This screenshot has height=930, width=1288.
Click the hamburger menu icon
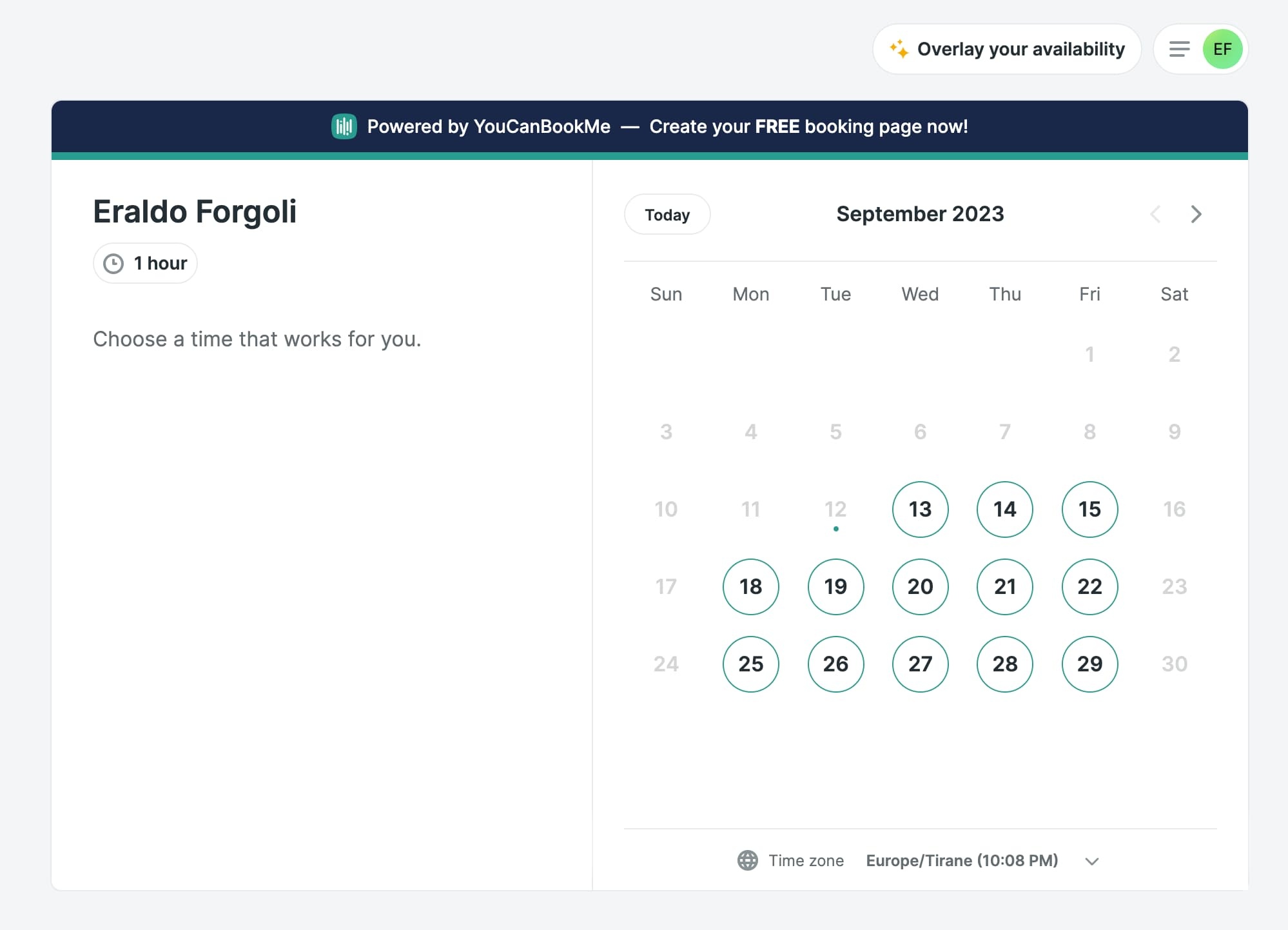(1179, 49)
